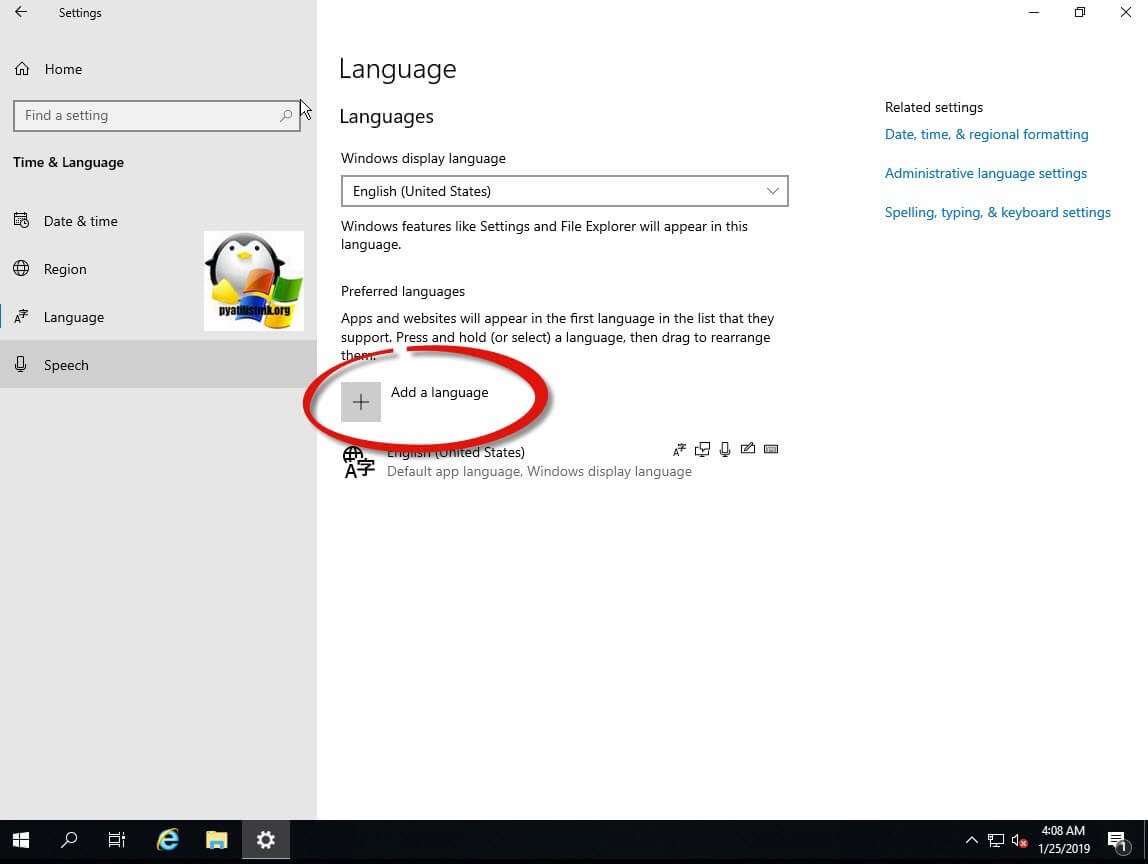Click the back arrow in Settings
This screenshot has width=1148, height=864.
[x=21, y=13]
